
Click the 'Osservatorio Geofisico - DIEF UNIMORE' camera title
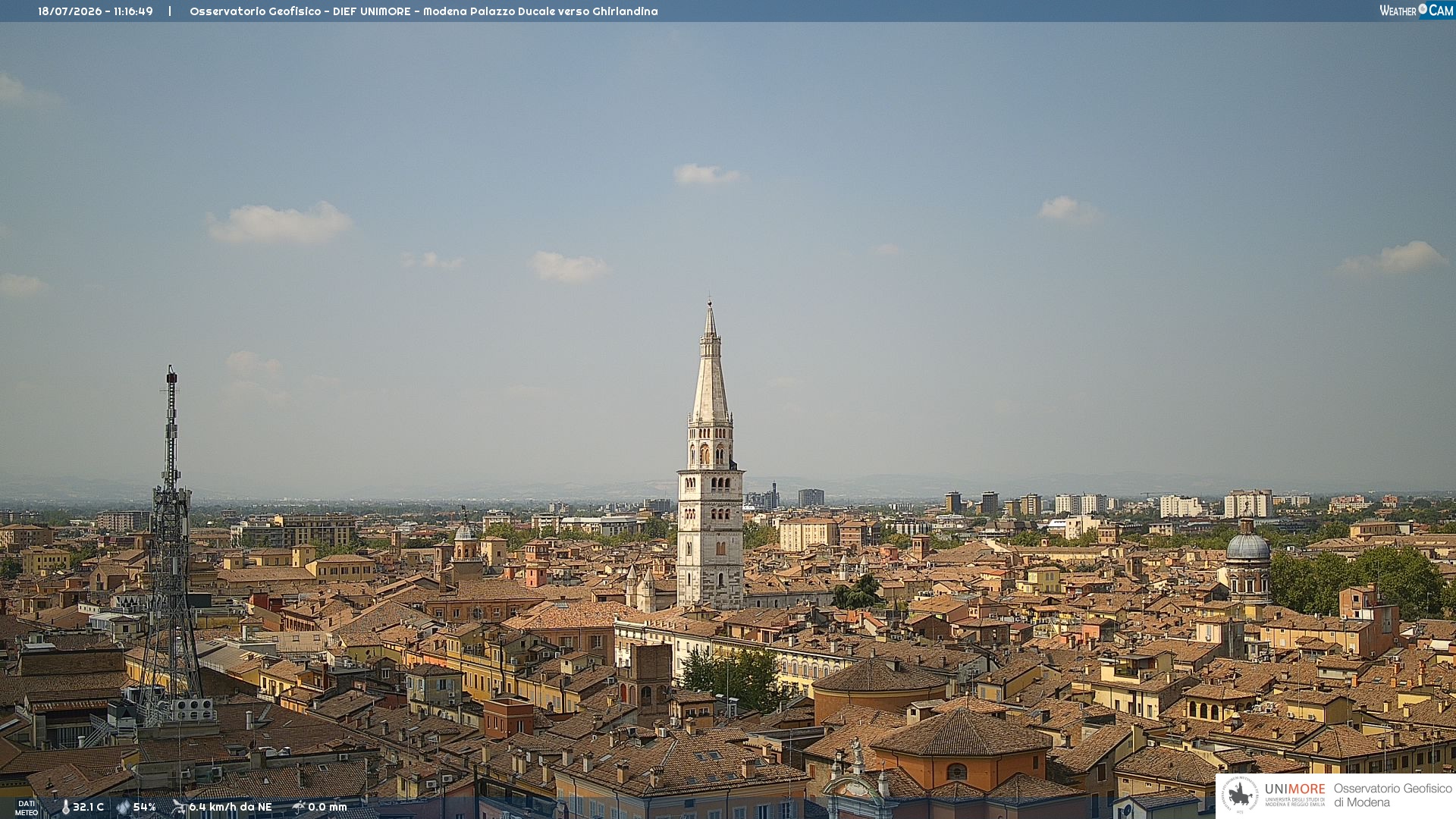click(x=300, y=11)
